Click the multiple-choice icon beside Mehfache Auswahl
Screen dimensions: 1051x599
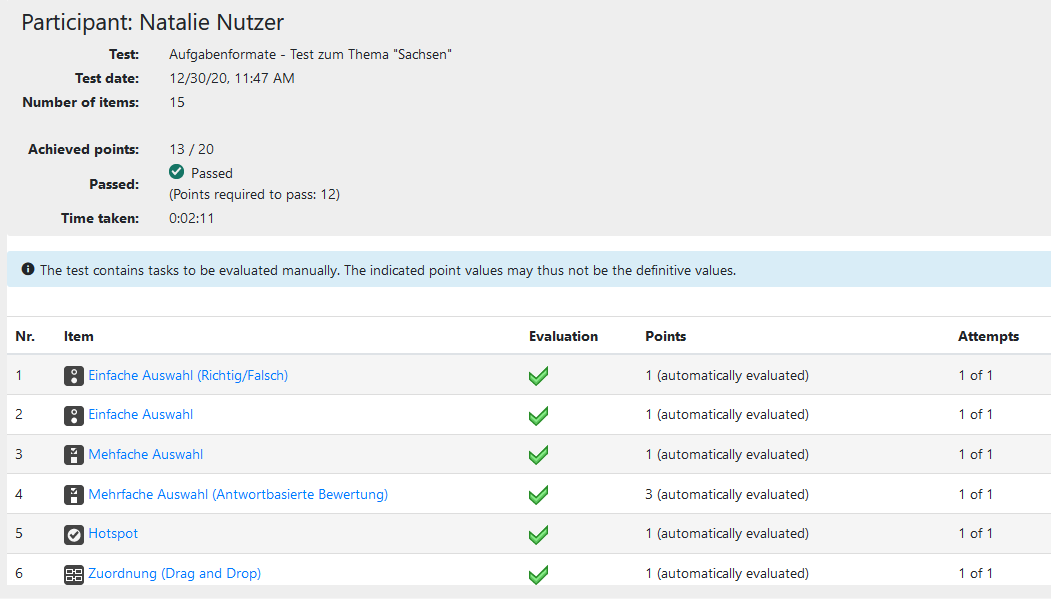[74, 455]
